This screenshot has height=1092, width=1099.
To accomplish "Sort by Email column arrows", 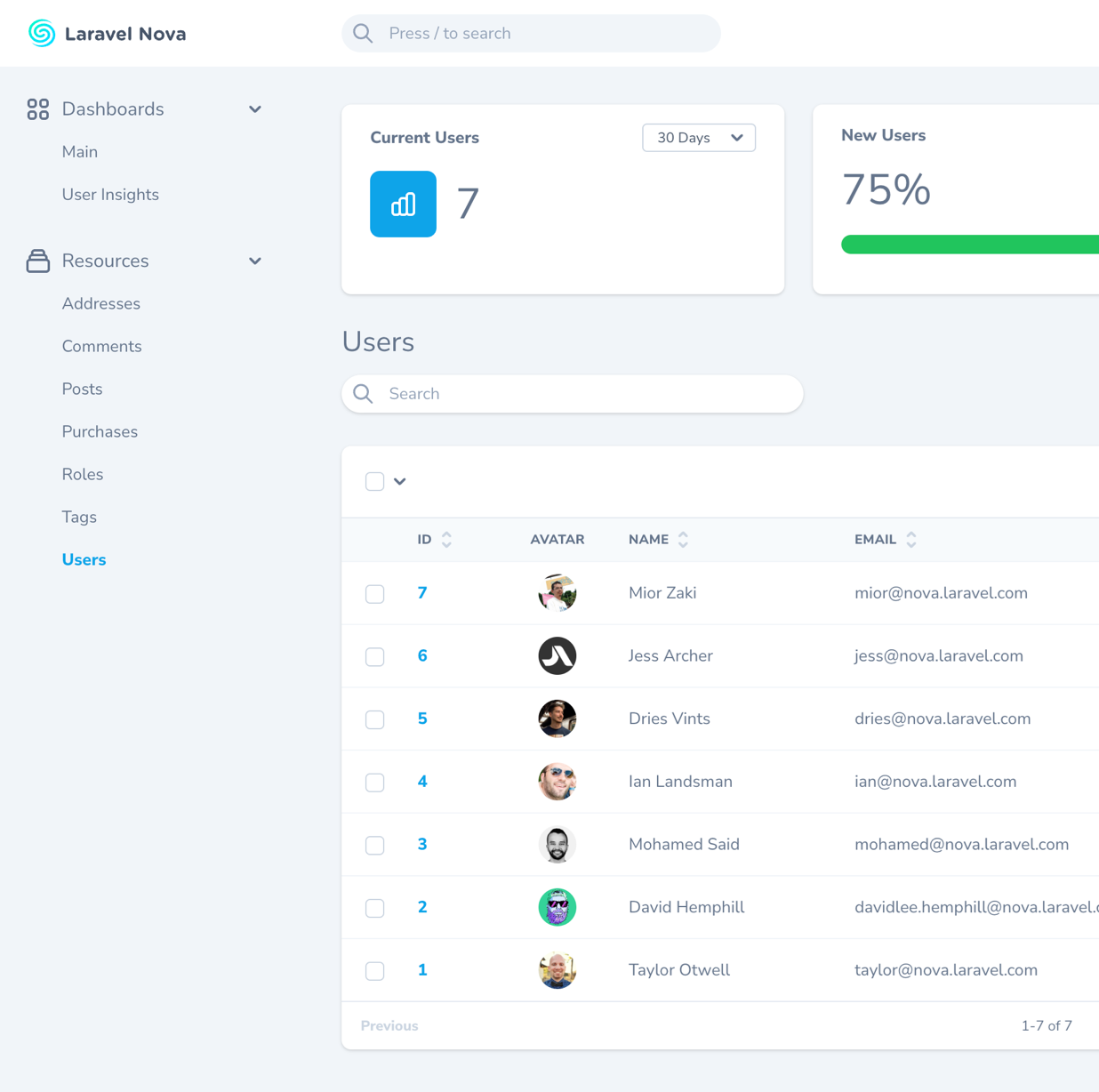I will [911, 540].
